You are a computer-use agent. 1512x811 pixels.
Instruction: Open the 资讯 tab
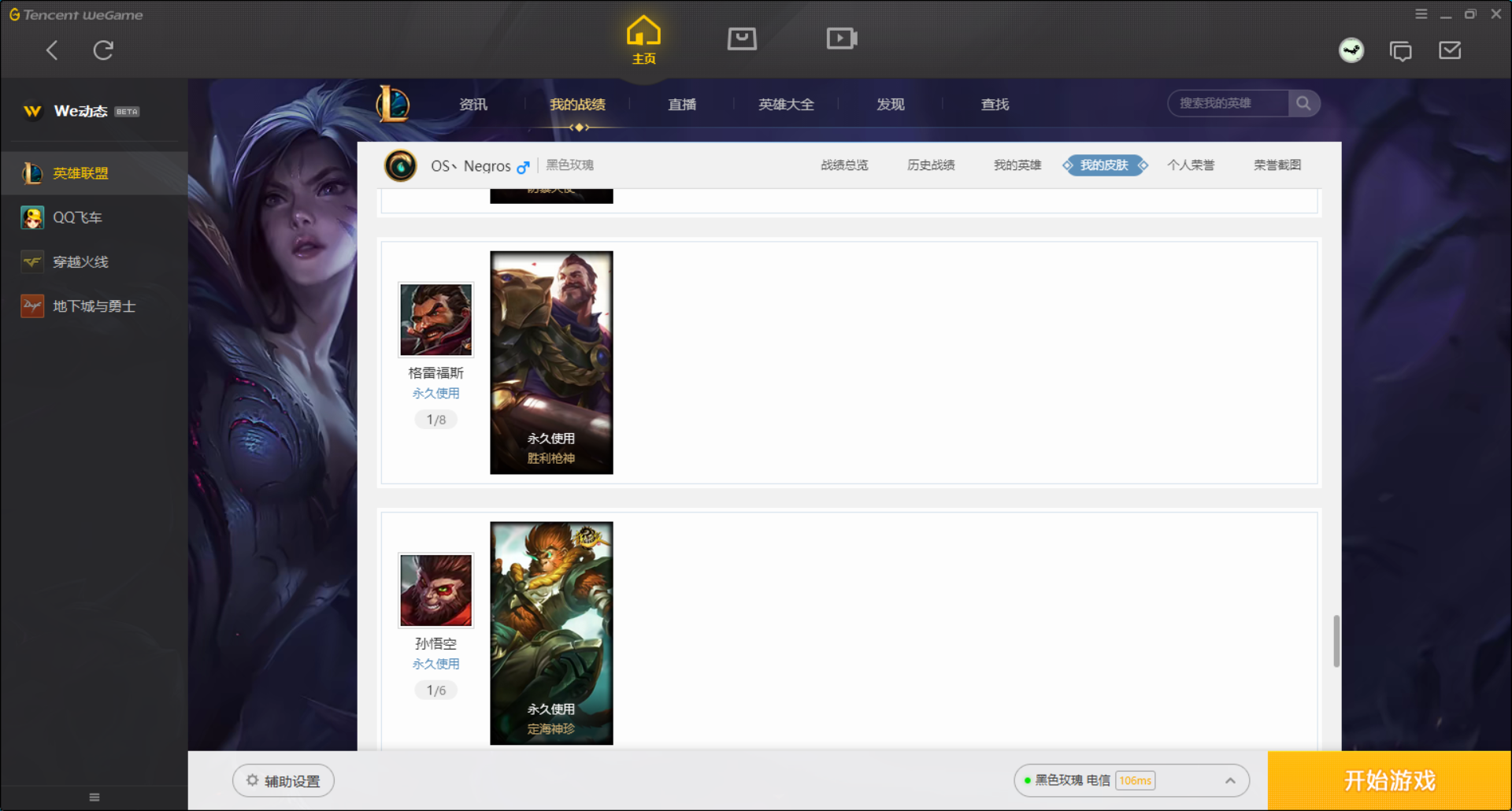point(473,104)
